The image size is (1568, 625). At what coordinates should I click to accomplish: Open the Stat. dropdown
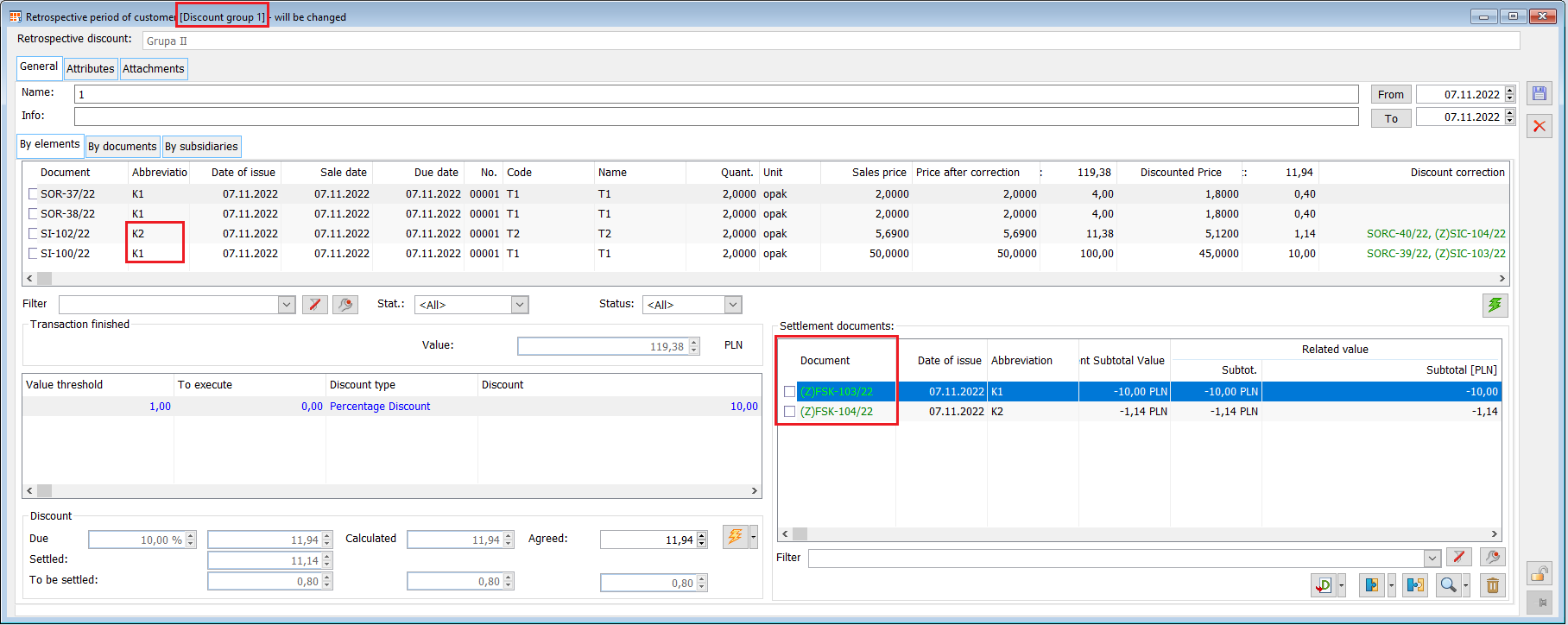[520, 305]
